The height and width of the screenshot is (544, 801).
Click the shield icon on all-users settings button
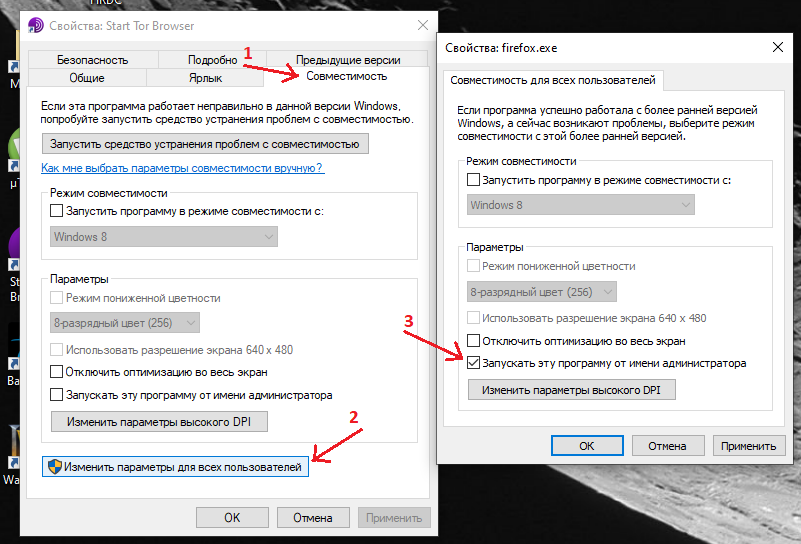pos(55,466)
